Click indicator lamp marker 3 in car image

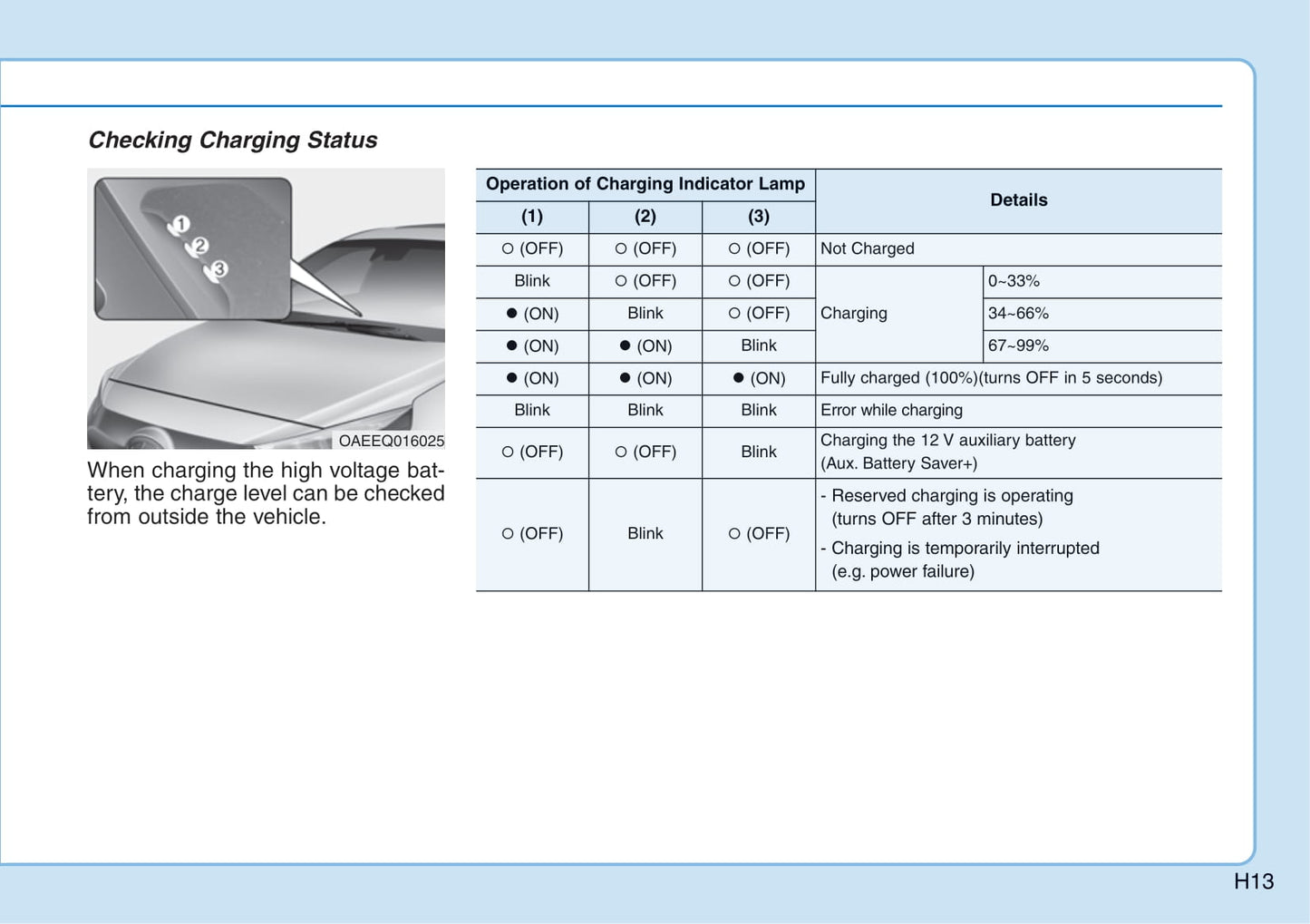pyautogui.click(x=219, y=269)
